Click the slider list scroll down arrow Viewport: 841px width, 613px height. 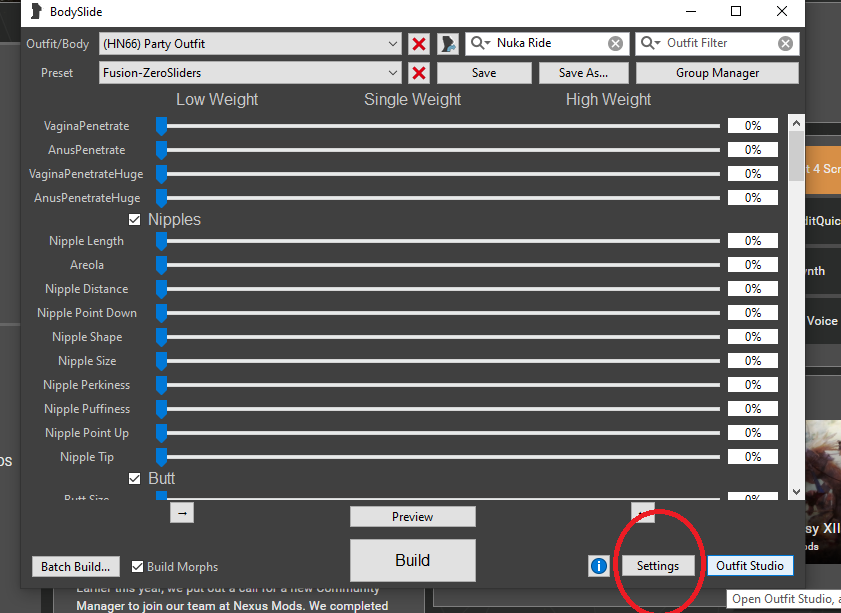(x=796, y=492)
